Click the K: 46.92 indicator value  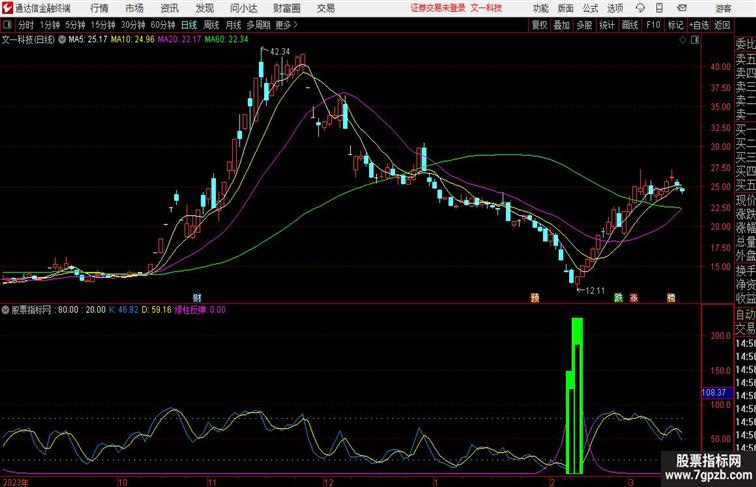click(123, 310)
